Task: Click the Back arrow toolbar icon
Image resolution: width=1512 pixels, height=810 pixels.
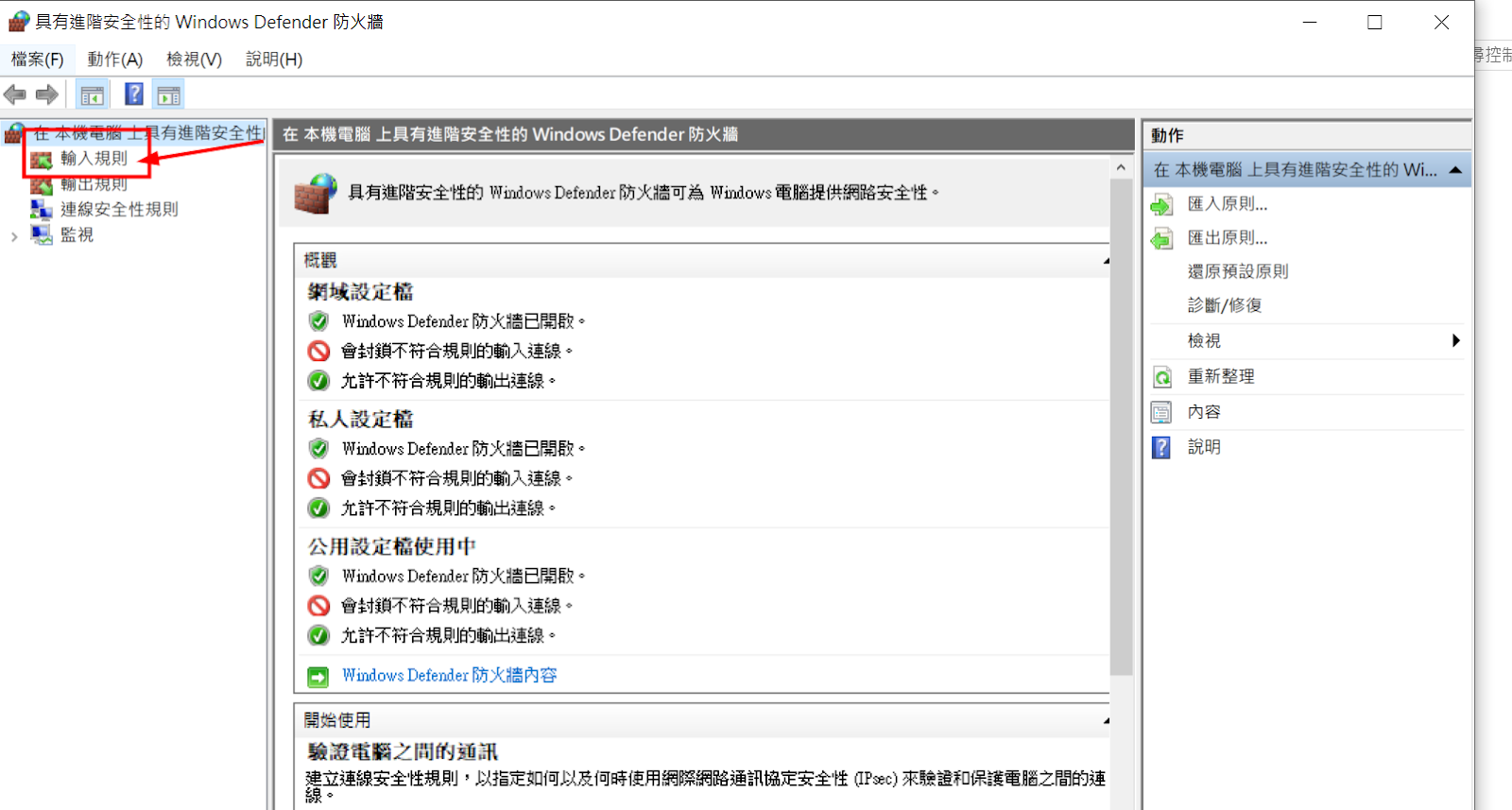Action: coord(15,95)
